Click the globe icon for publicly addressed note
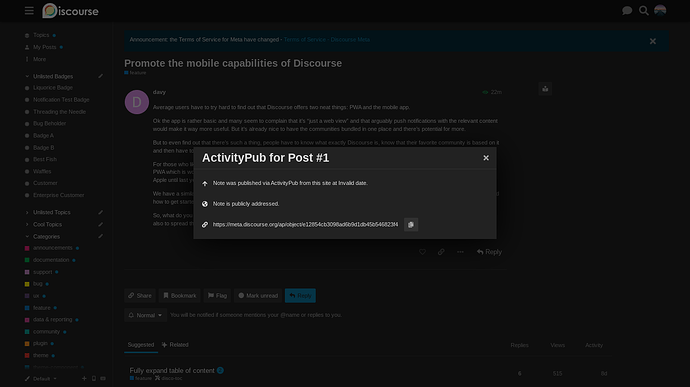The height and width of the screenshot is (387, 690). click(x=205, y=204)
